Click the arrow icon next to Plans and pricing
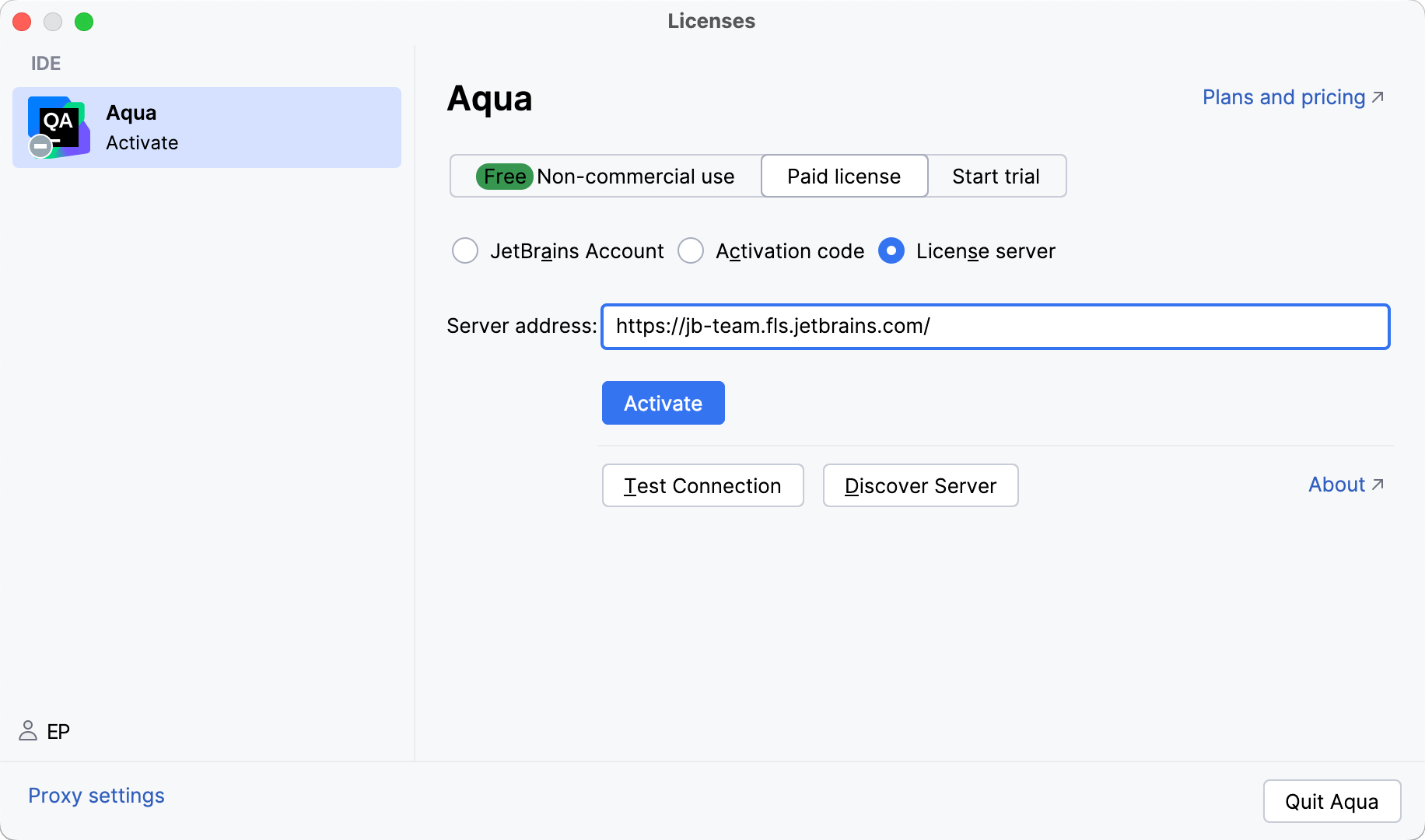This screenshot has height=840, width=1425. pyautogui.click(x=1378, y=97)
